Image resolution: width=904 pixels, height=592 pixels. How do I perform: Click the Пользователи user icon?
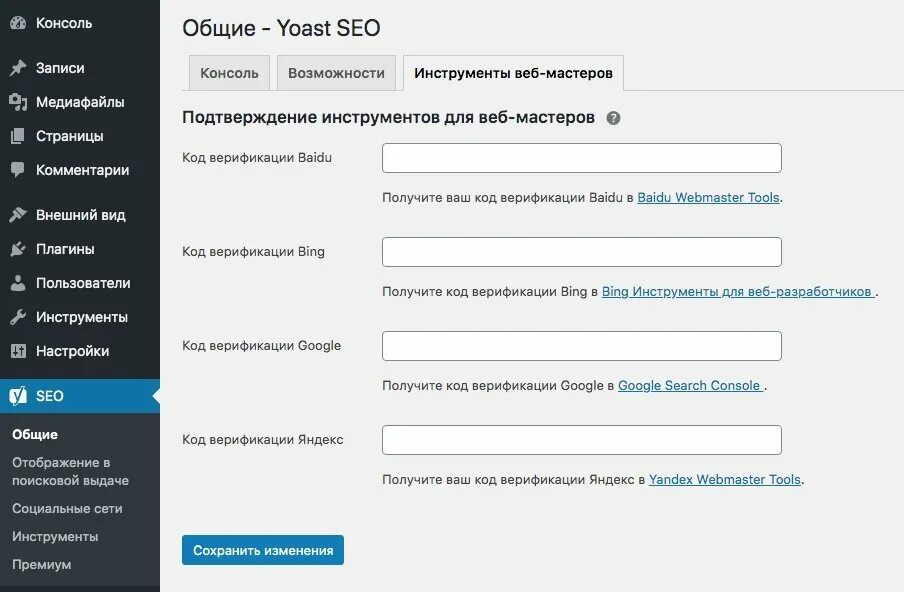pos(18,283)
